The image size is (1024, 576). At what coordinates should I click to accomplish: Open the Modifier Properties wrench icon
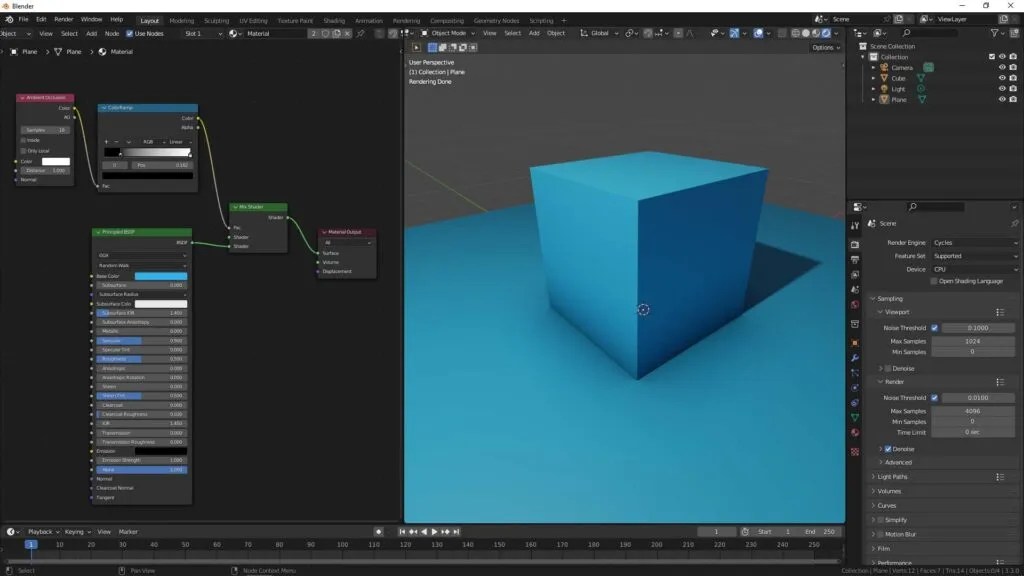pyautogui.click(x=857, y=357)
